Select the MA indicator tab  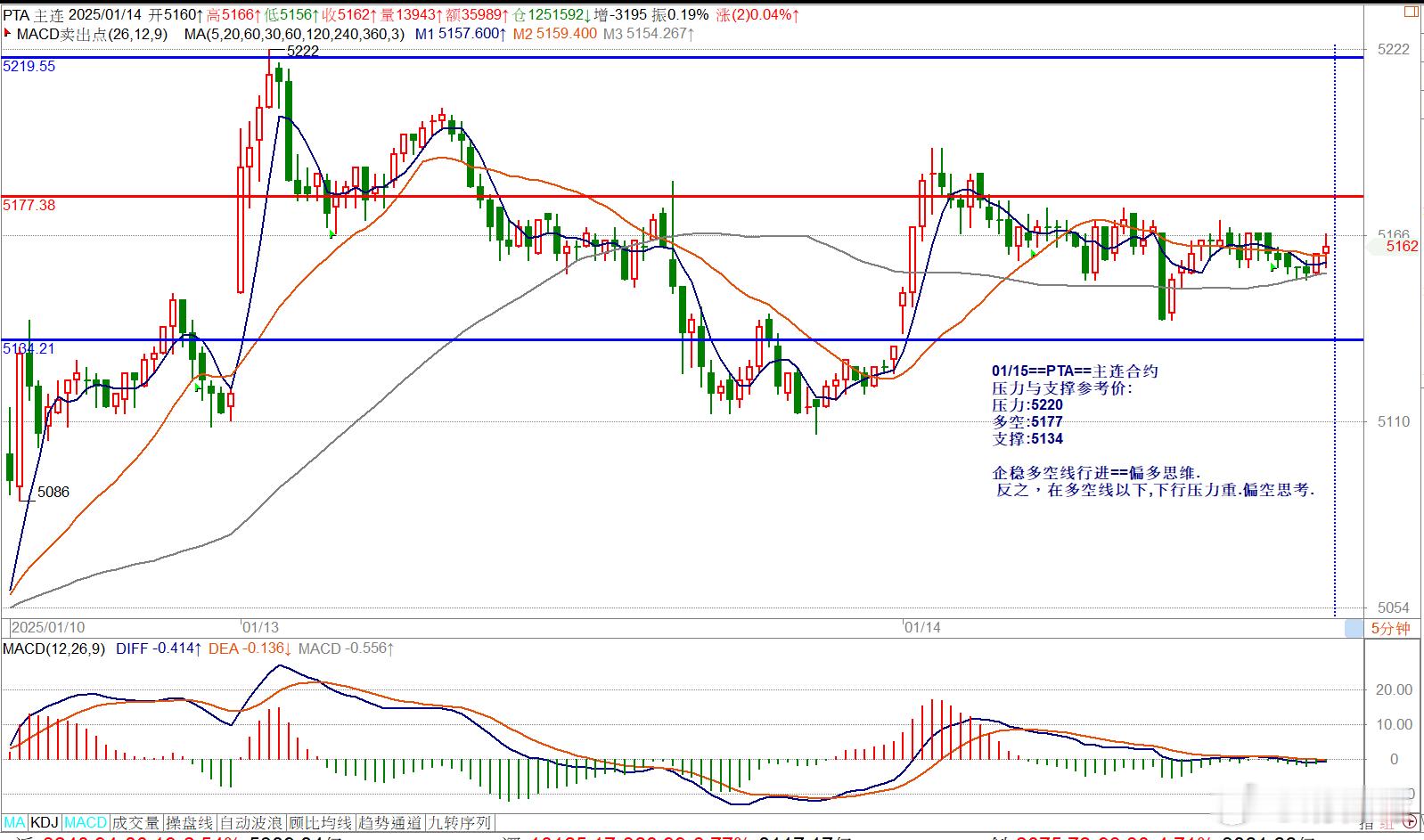(x=15, y=822)
